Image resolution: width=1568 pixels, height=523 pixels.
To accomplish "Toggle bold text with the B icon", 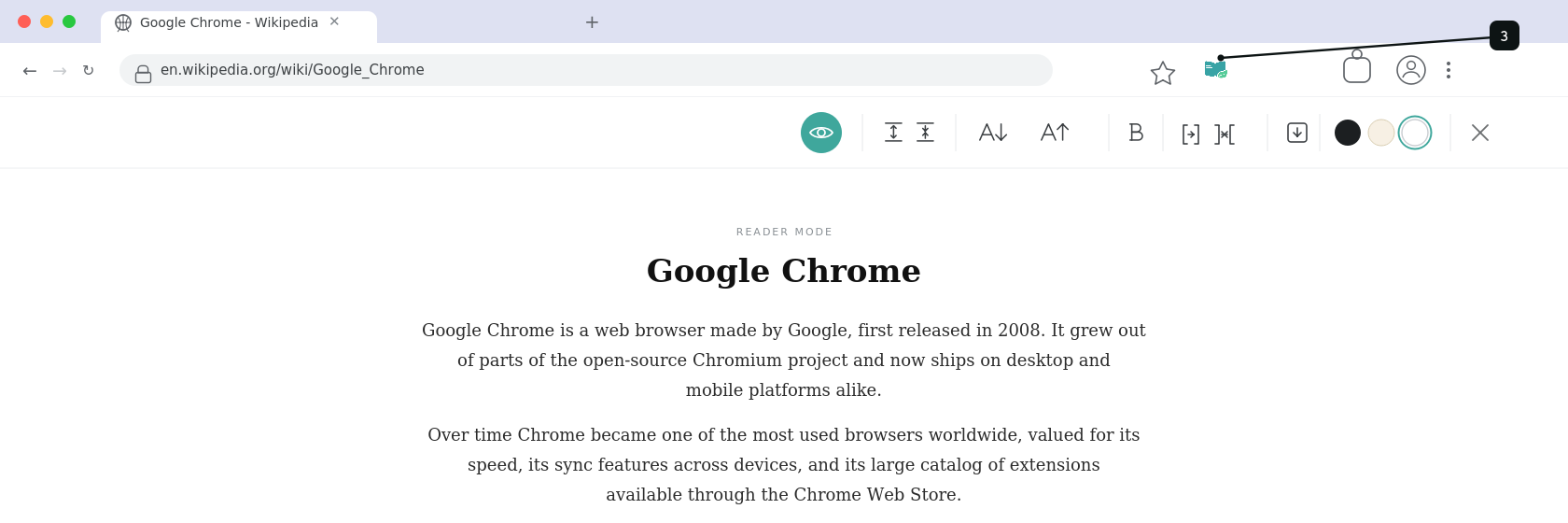I will 1136,133.
